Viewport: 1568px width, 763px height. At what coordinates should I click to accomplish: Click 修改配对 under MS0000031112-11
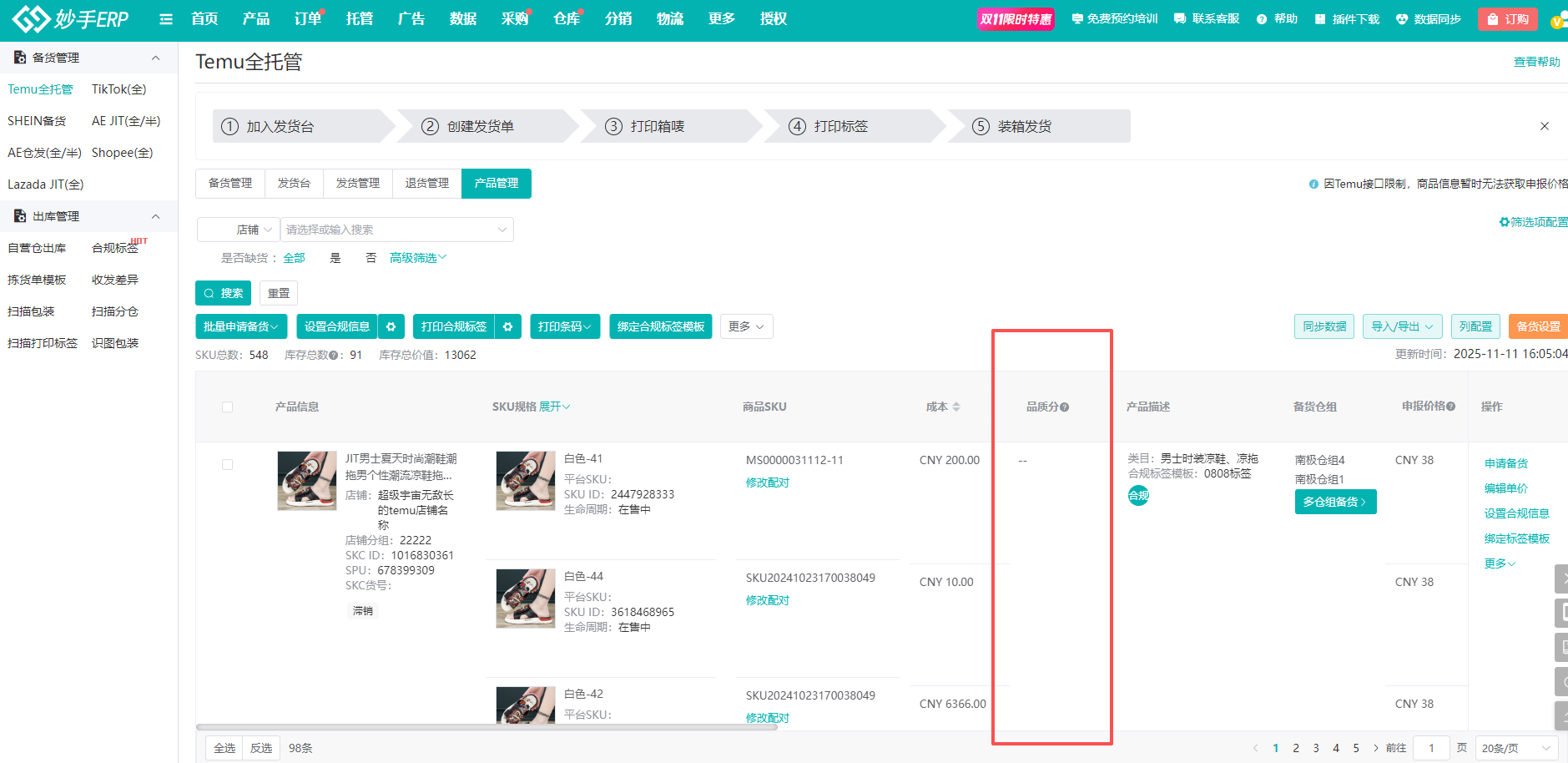click(768, 483)
